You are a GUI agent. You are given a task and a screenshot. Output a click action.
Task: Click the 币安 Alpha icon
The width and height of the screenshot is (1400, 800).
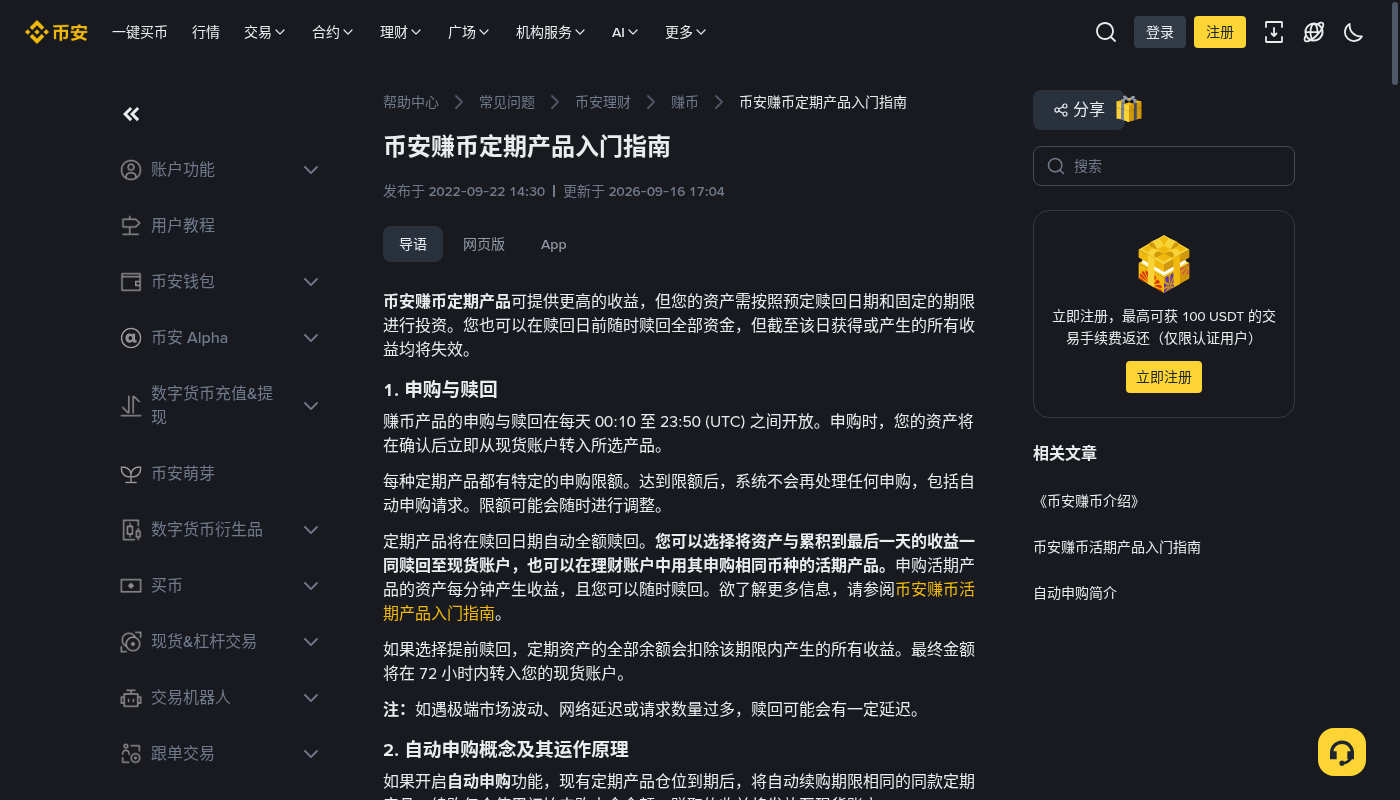[131, 338]
